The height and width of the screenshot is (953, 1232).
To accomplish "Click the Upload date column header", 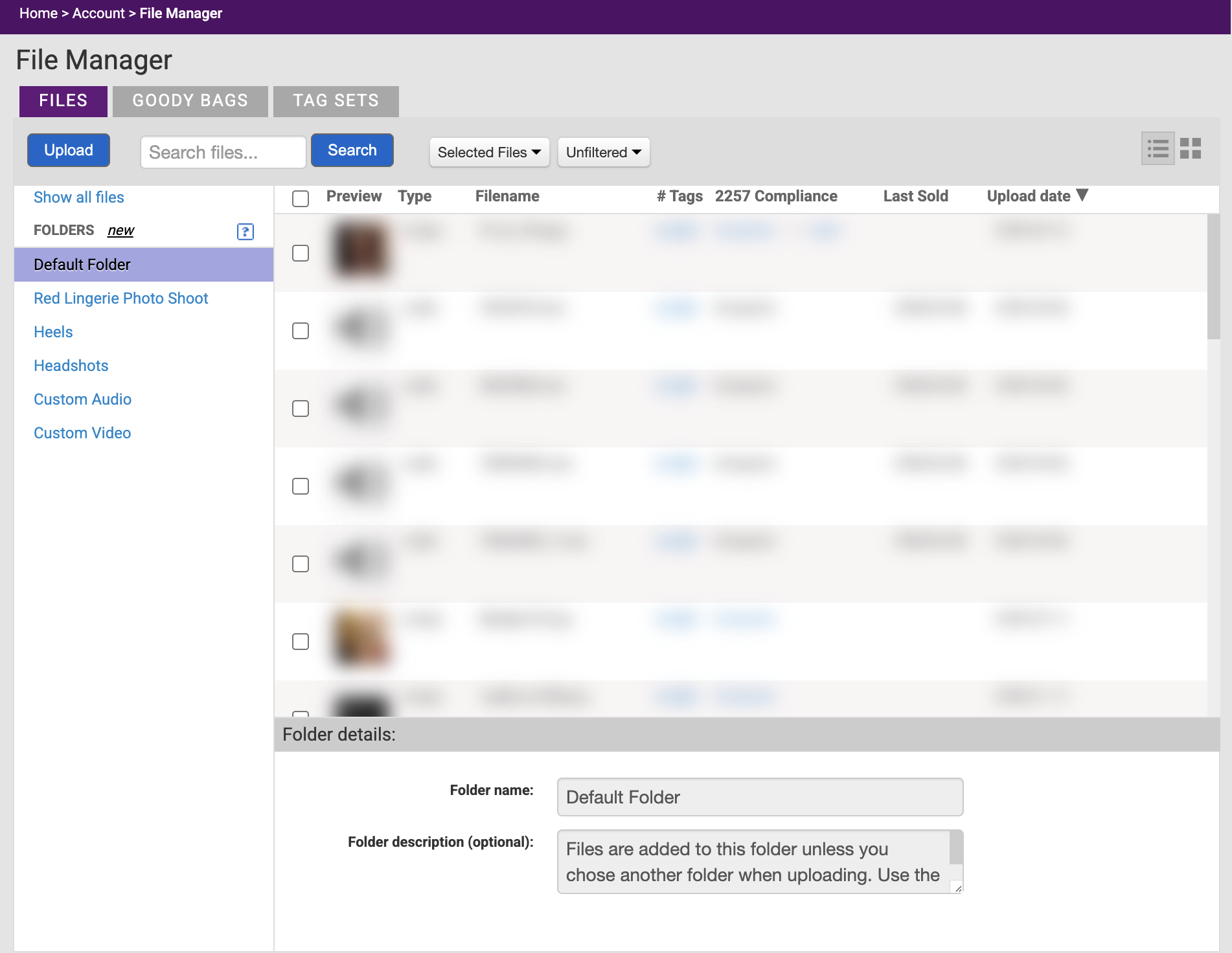I will pos(1029,196).
